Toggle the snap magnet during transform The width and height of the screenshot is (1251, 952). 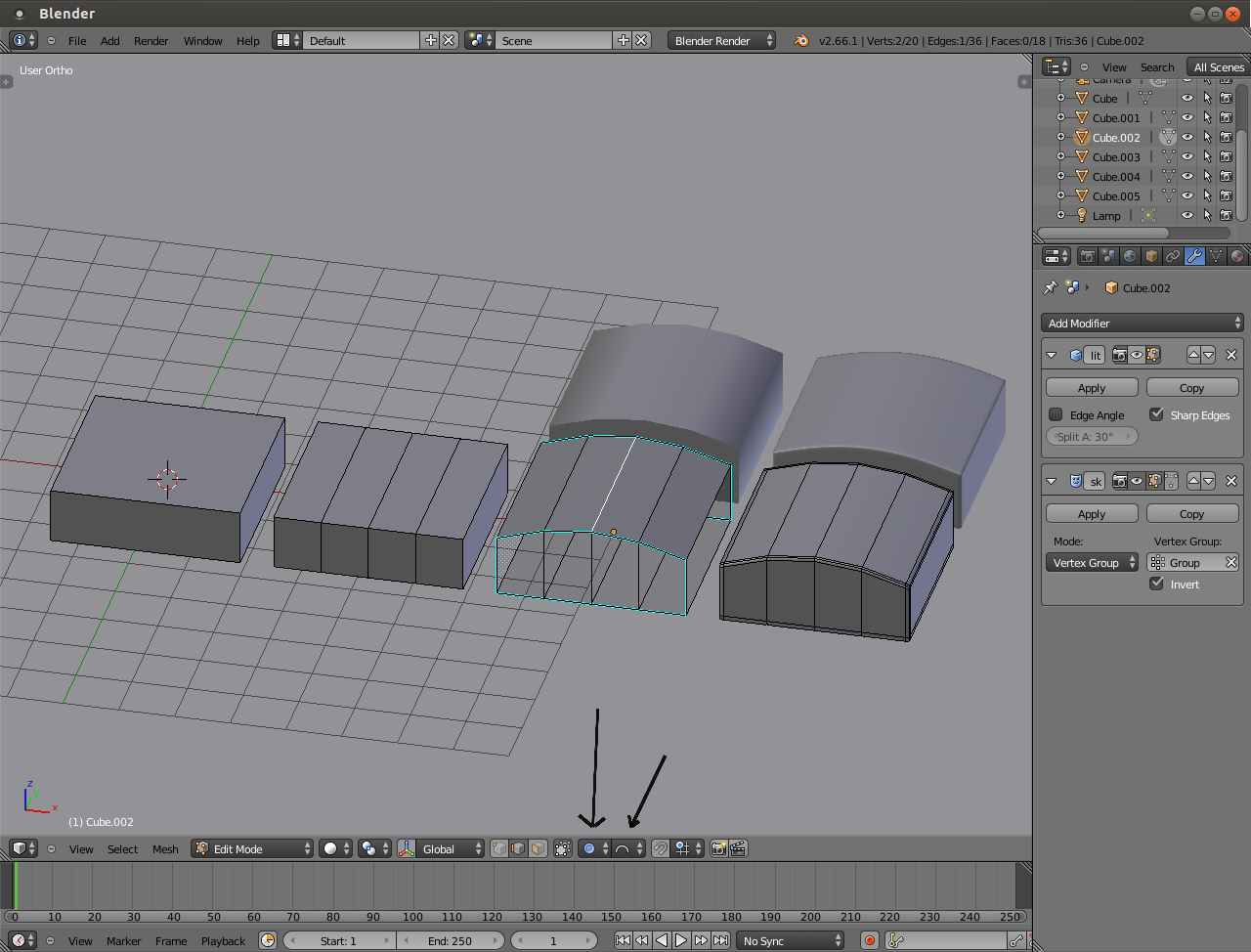(661, 848)
